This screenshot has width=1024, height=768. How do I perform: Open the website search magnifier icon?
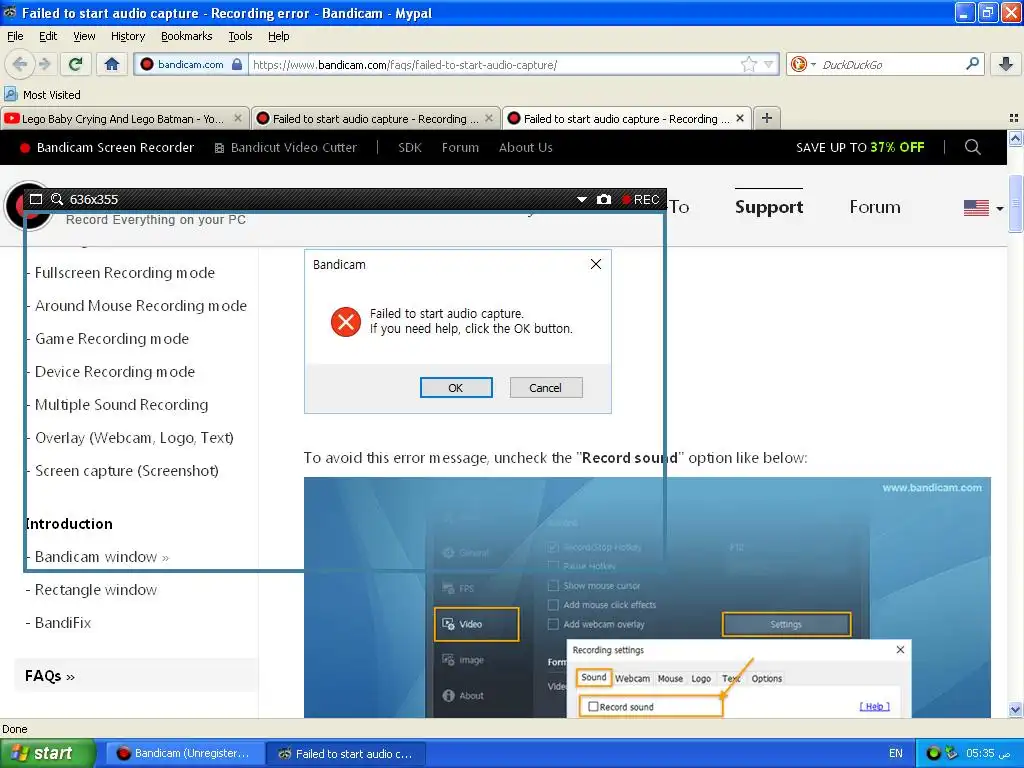[x=972, y=148]
